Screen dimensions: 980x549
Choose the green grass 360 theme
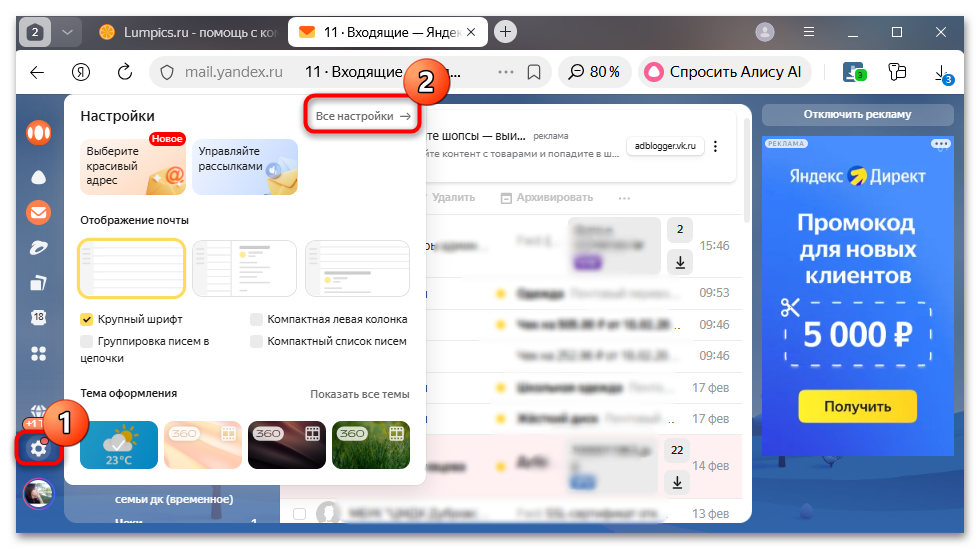pos(371,445)
